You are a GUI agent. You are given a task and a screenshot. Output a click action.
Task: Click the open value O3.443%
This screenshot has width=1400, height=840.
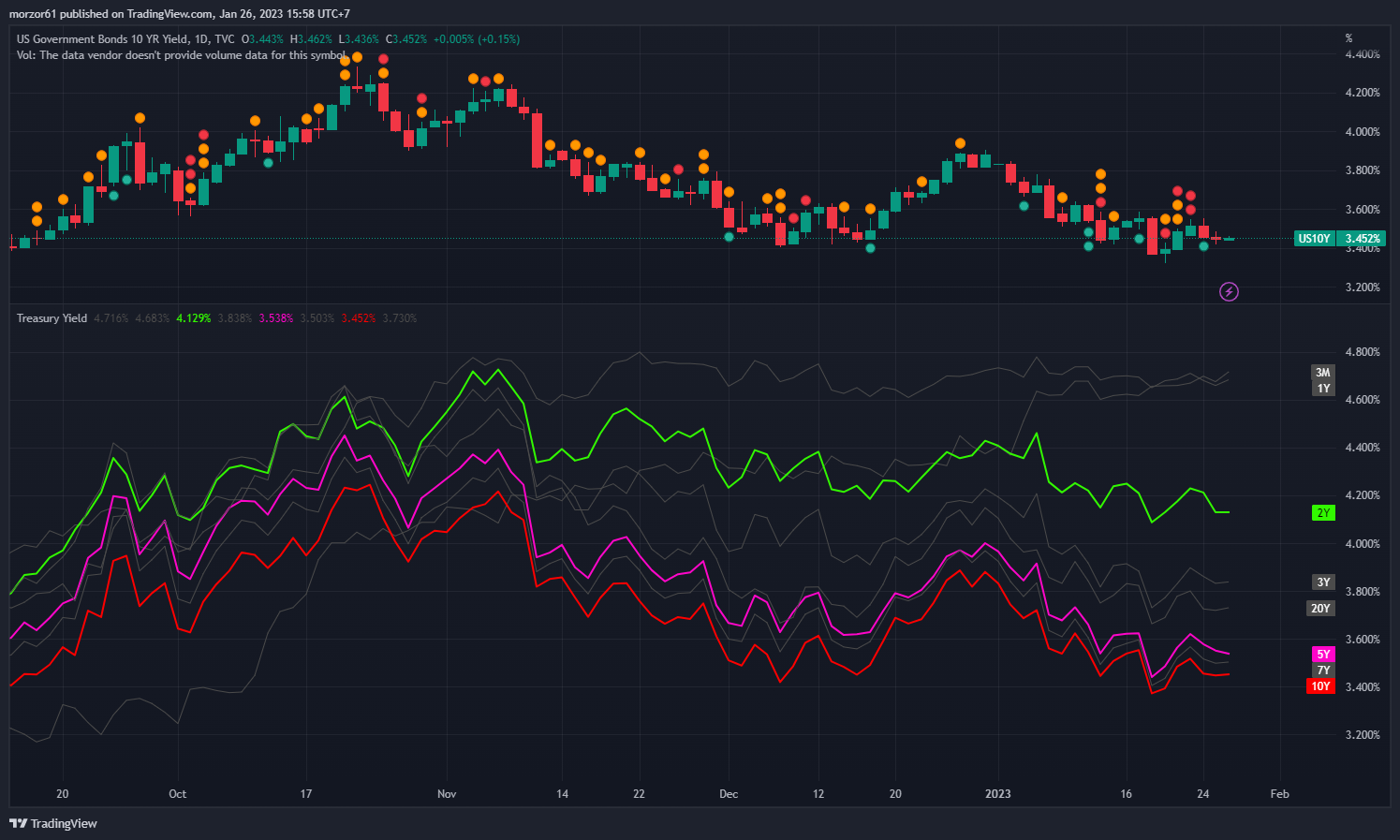(x=262, y=39)
